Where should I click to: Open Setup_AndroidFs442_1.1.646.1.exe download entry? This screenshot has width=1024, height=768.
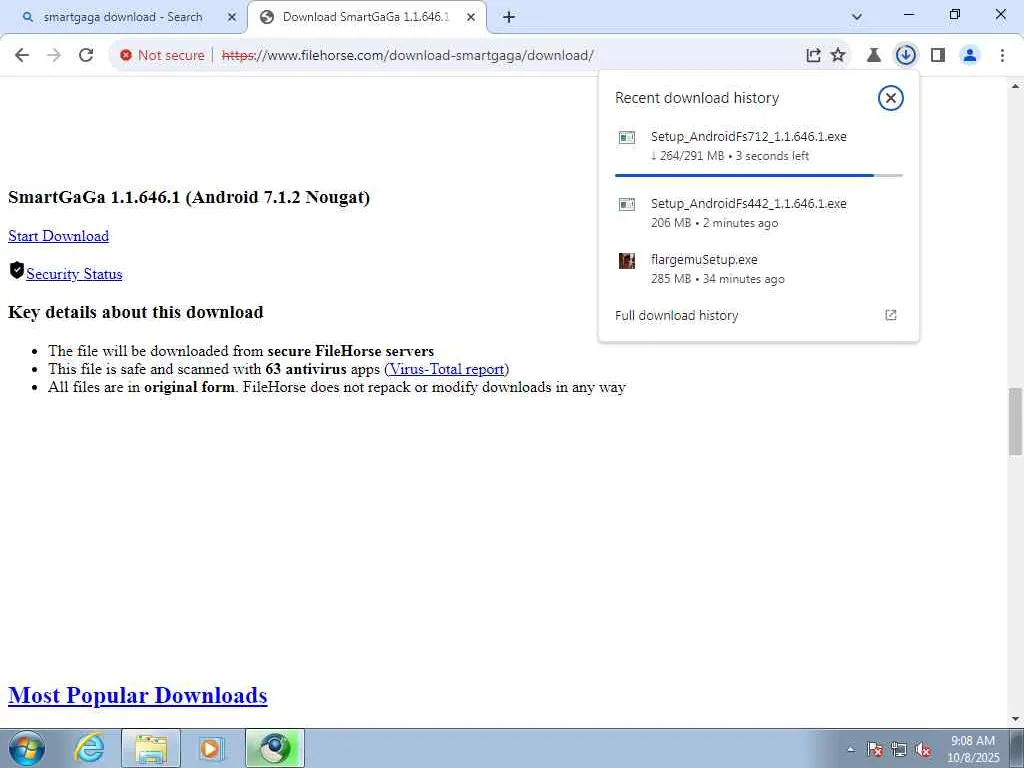(759, 213)
